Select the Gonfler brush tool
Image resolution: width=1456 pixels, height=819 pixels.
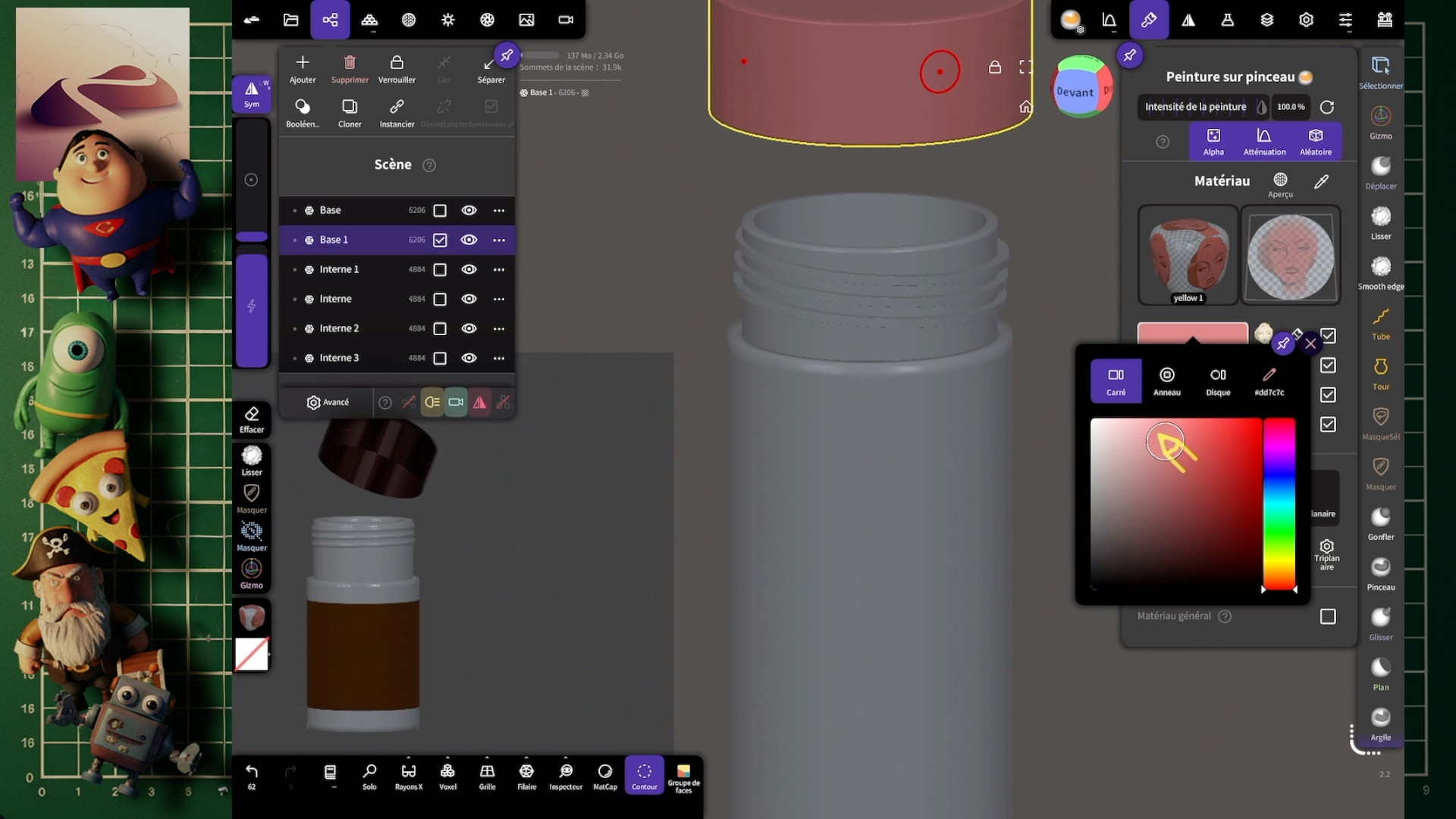(x=1380, y=523)
